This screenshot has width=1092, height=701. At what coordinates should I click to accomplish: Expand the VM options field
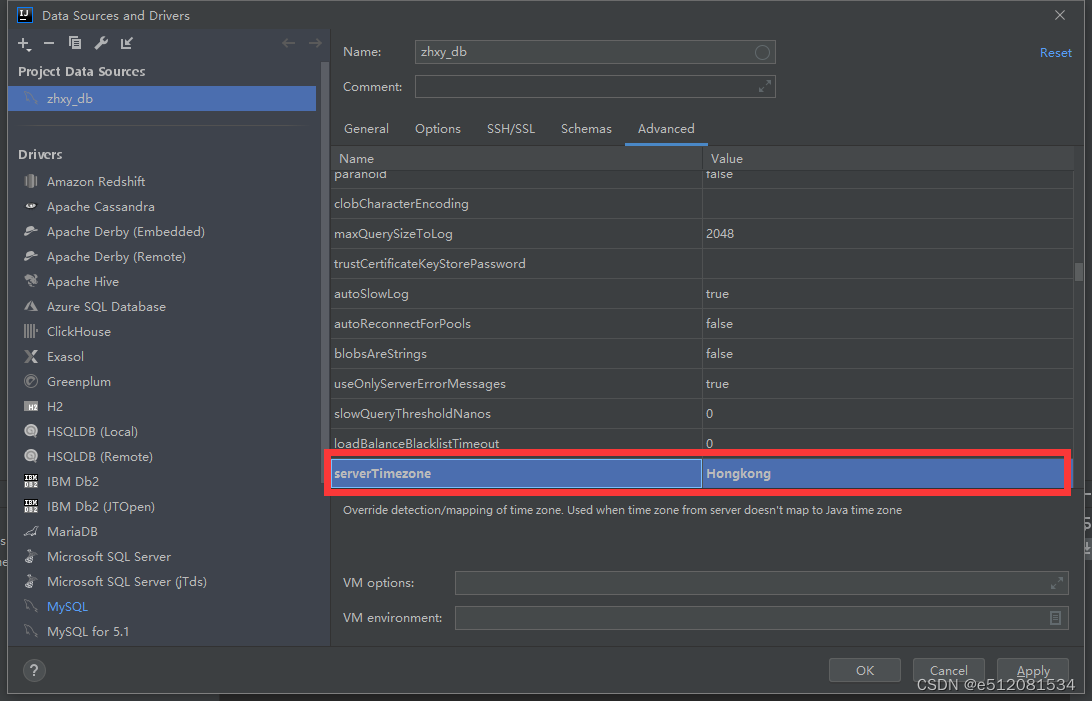coord(1057,582)
